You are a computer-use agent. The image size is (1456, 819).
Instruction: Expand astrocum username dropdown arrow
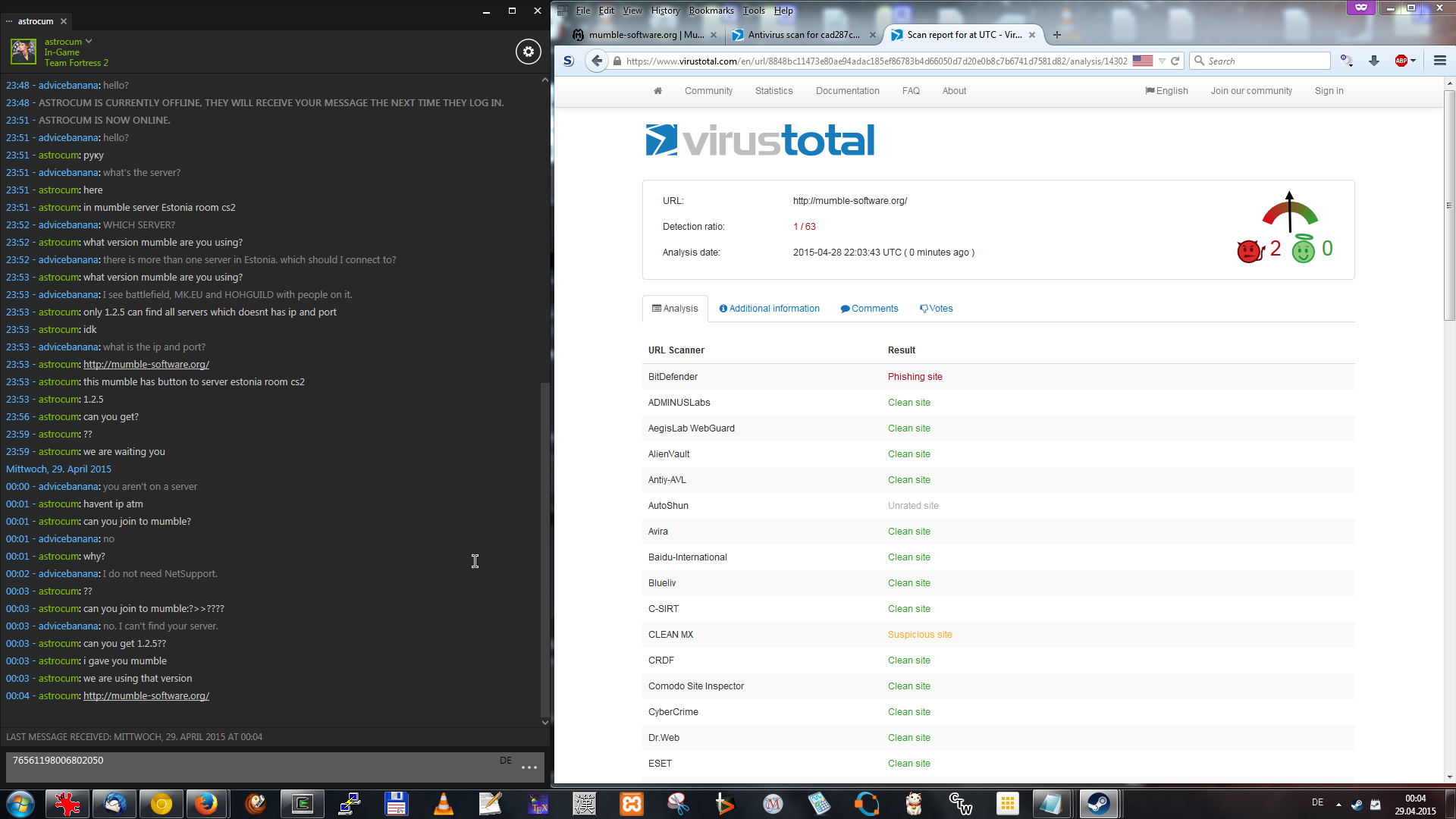point(89,42)
